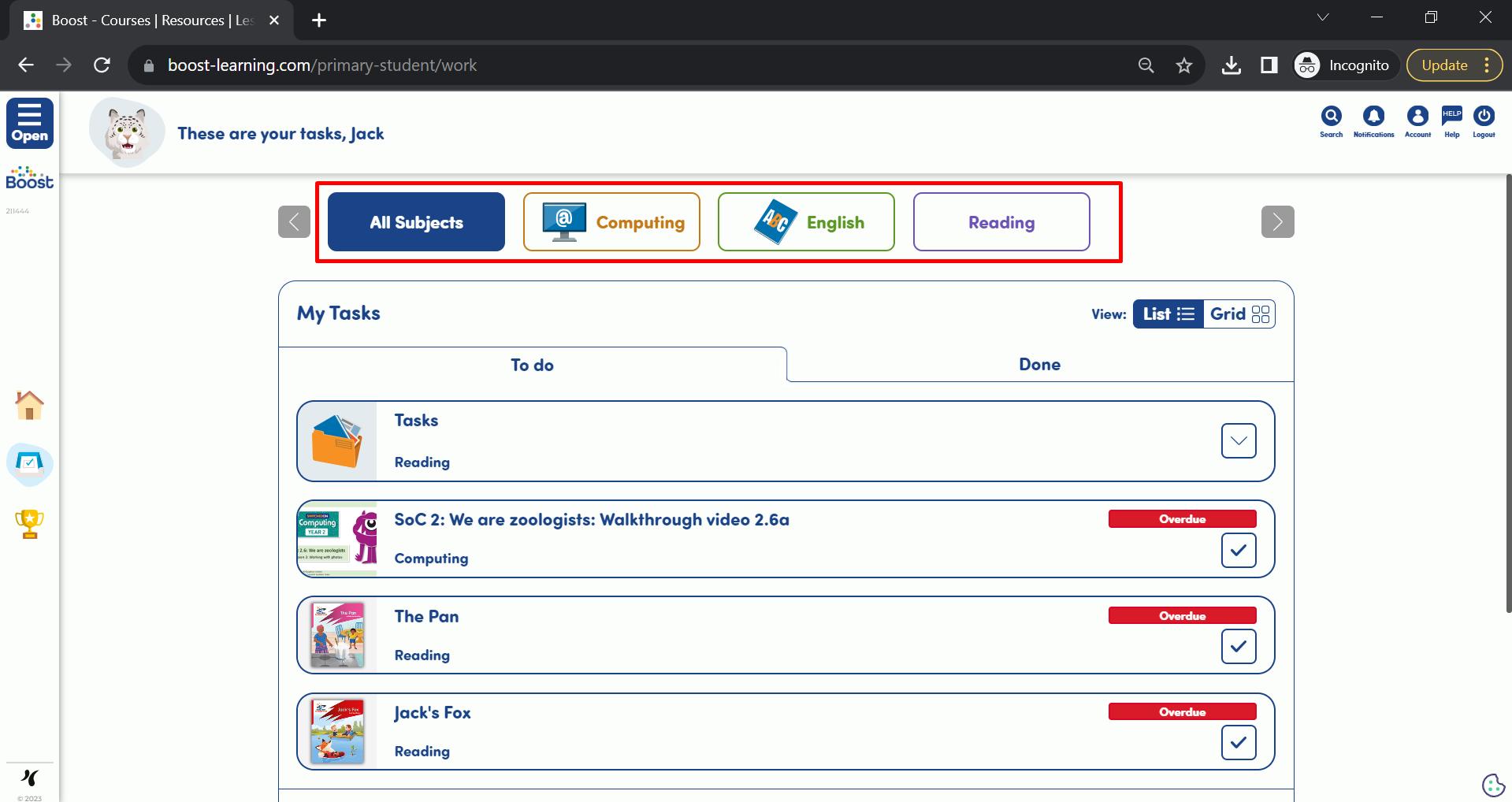Open the trophy rewards icon
Image resolution: width=1512 pixels, height=802 pixels.
click(29, 523)
